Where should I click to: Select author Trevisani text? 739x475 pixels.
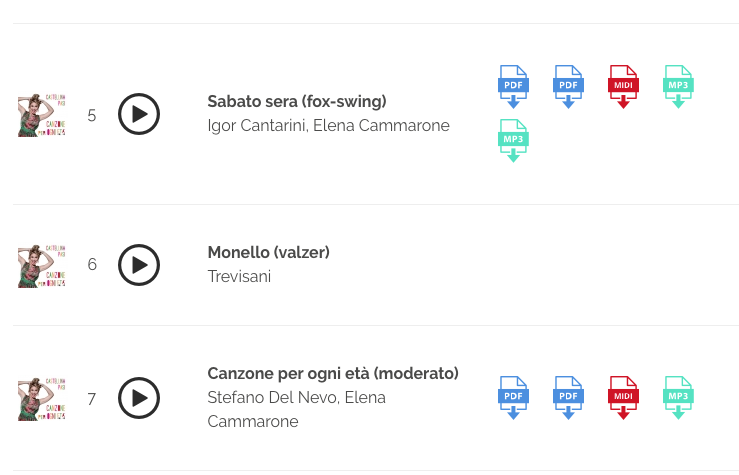pyautogui.click(x=239, y=277)
